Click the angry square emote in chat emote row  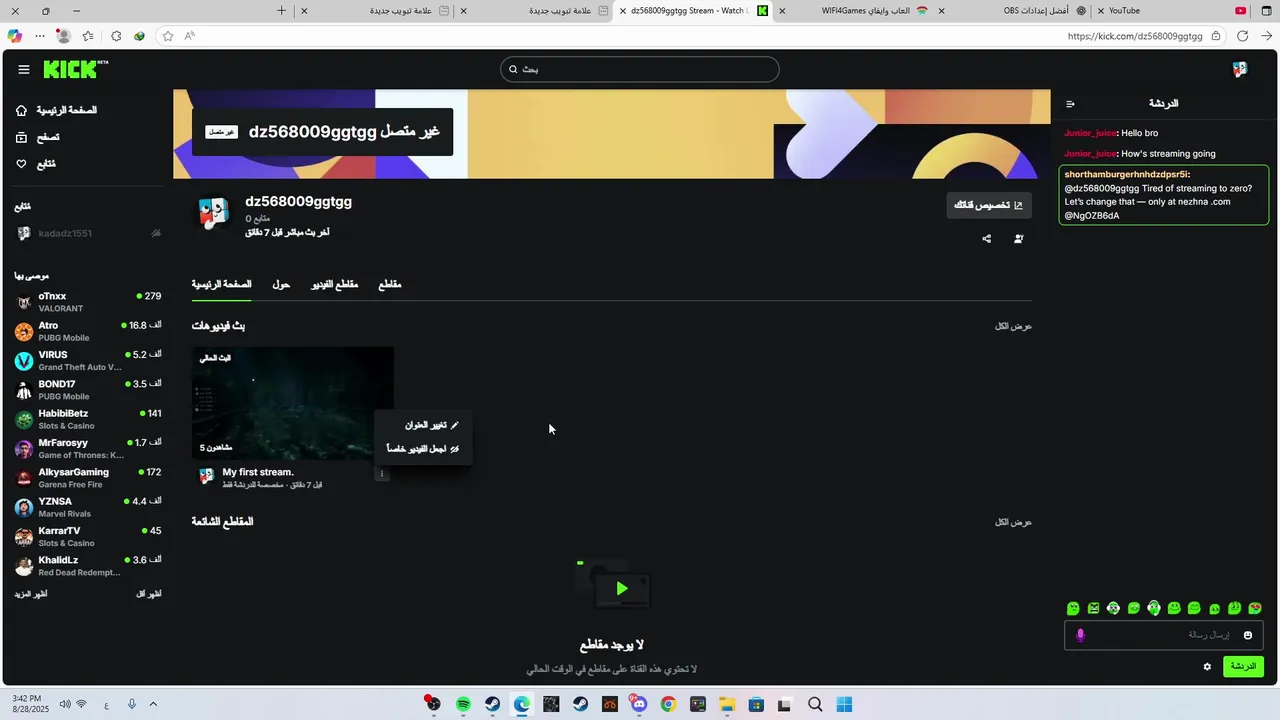click(x=1093, y=608)
